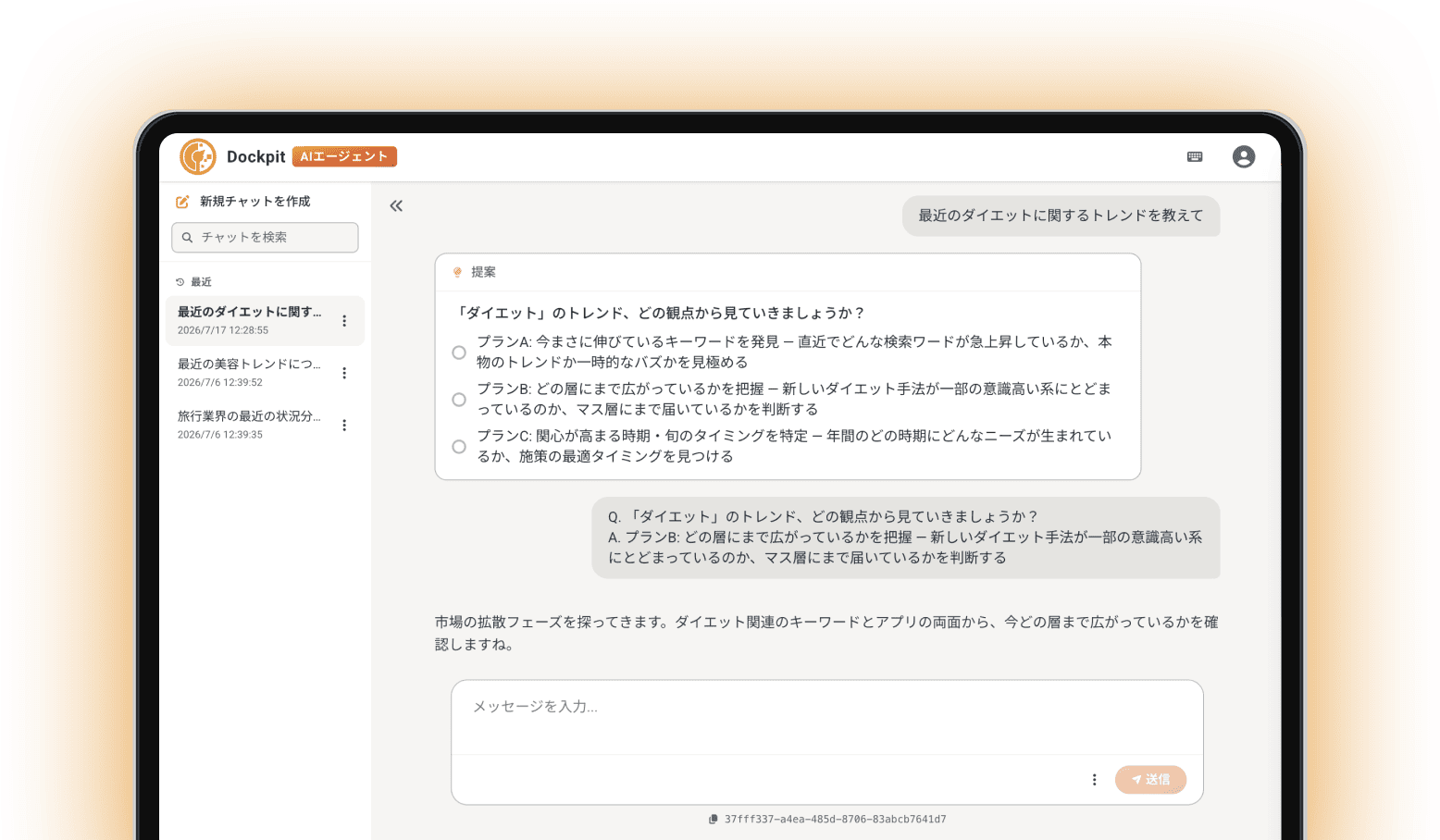
Task: Click the assistant reply starting 市場の拡散フェーズ
Action: (x=826, y=633)
